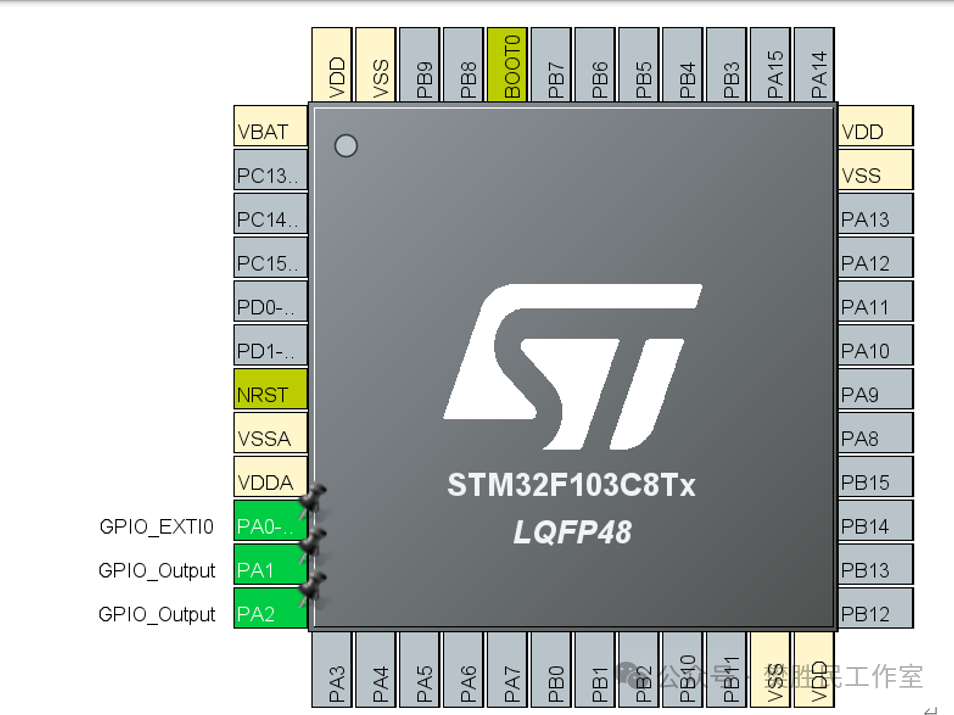
Task: Click the pushpin icon on pin PA2
Action: tap(313, 588)
